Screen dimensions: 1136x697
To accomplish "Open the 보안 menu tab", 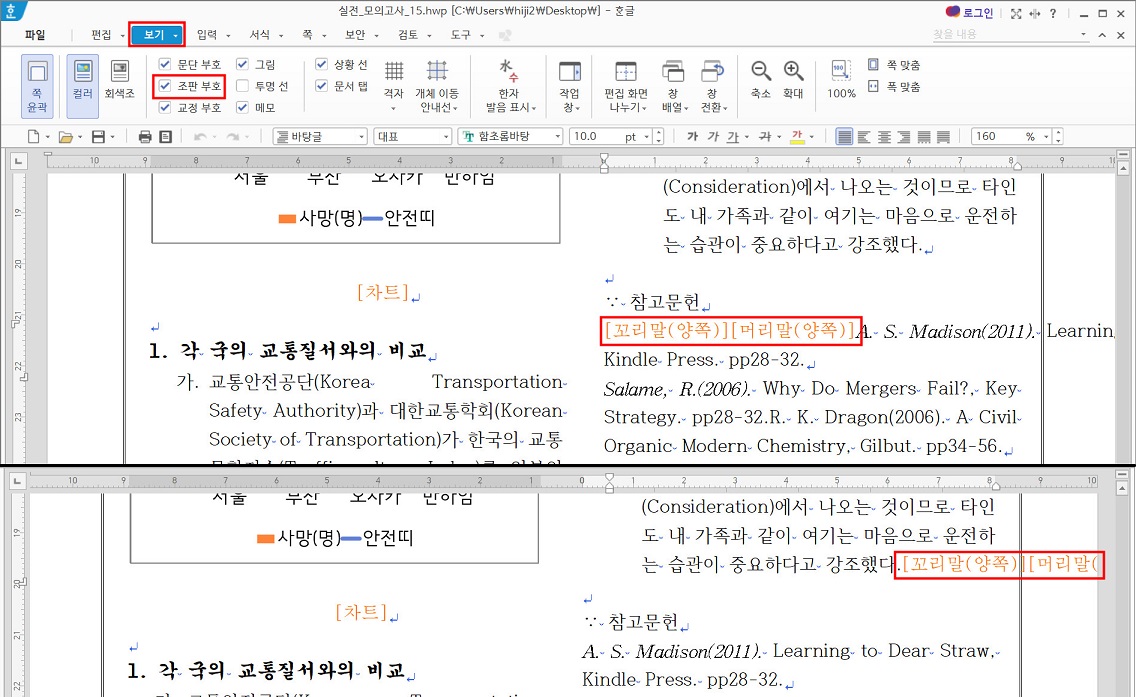I will tap(355, 35).
